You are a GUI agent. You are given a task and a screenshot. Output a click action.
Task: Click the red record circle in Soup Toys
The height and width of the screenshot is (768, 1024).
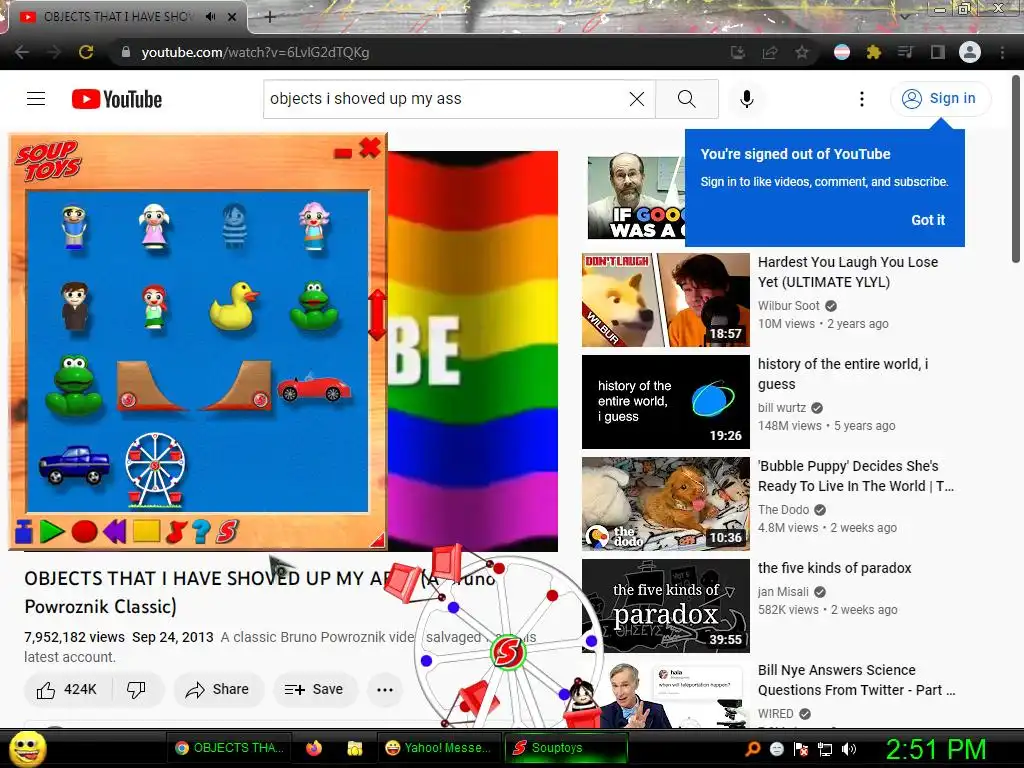point(84,532)
